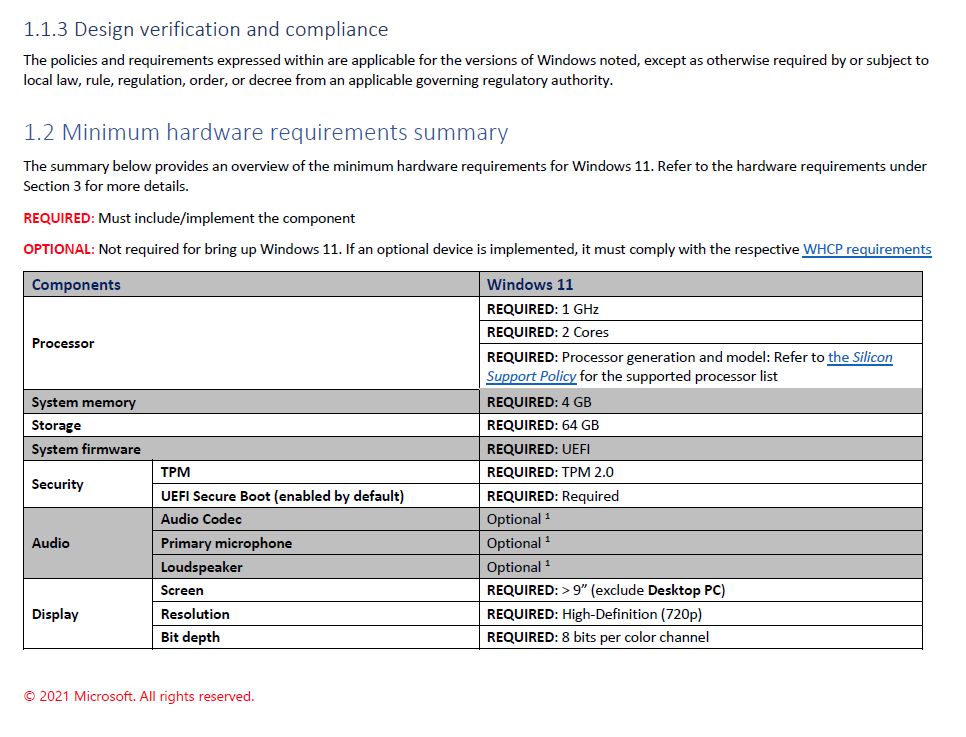Select the Processor row label
Screen dimensions: 966x737
pyautogui.click(x=251, y=343)
